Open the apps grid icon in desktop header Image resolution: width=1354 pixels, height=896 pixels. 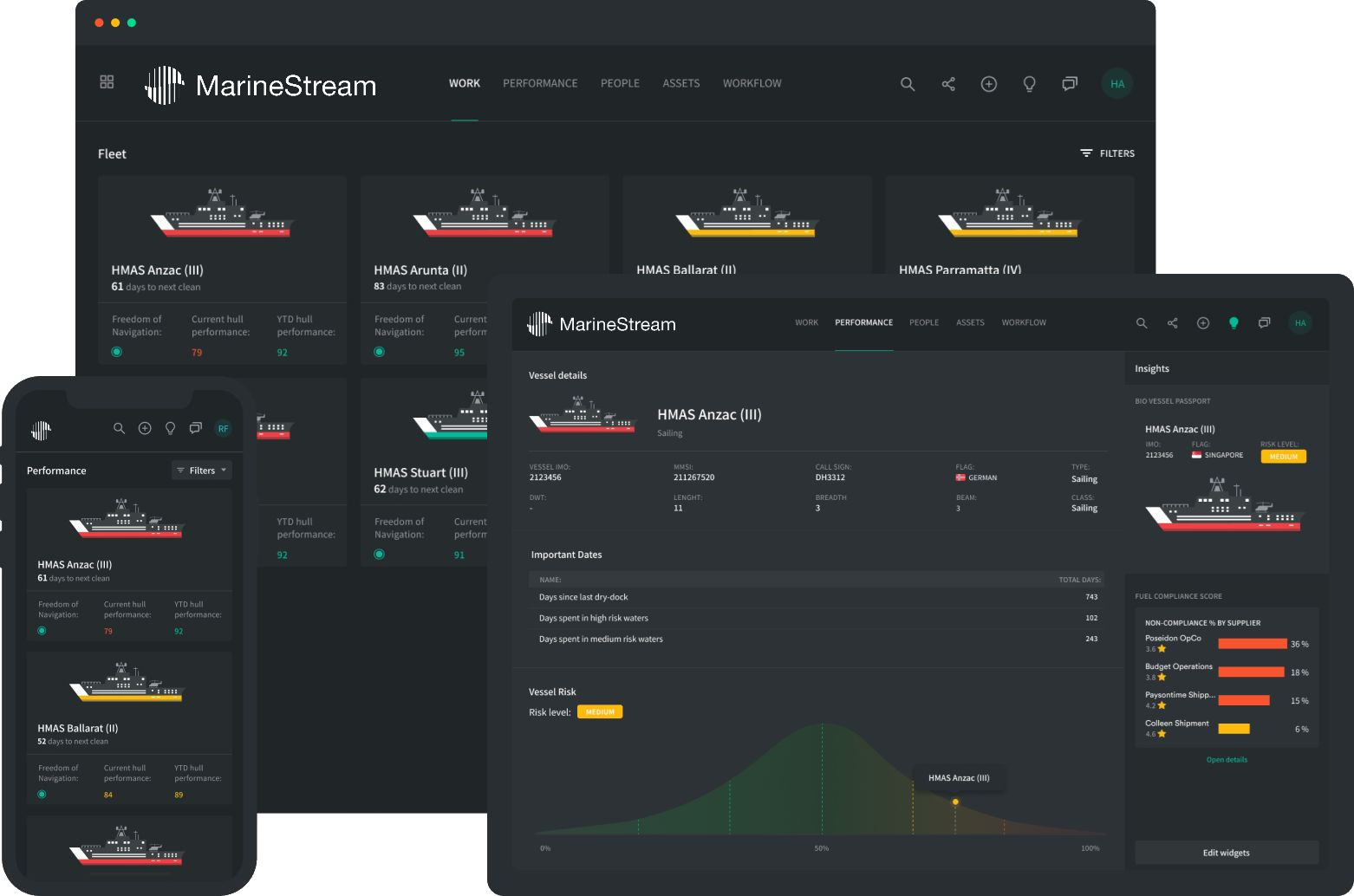(x=107, y=82)
